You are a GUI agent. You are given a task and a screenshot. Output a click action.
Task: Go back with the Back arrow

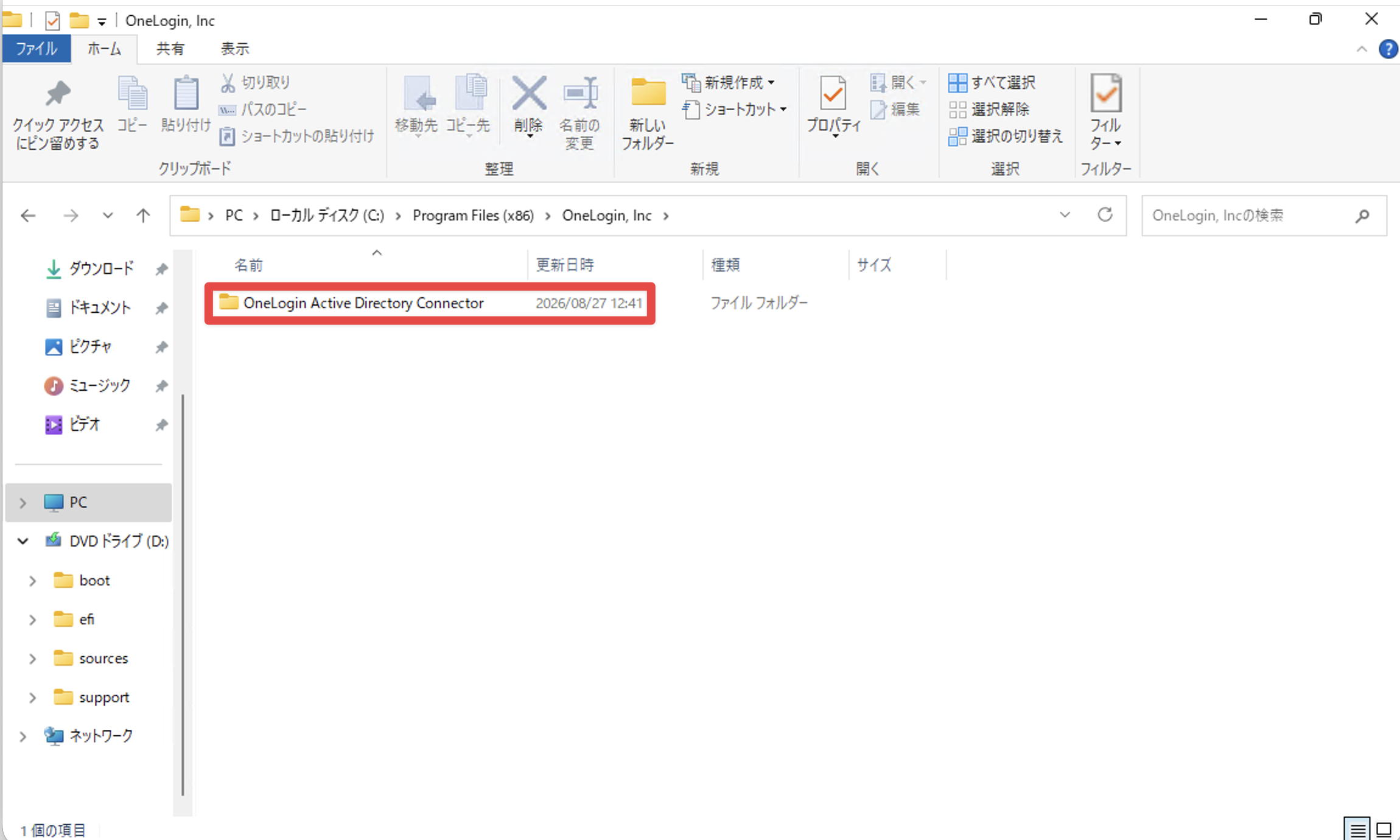28,215
